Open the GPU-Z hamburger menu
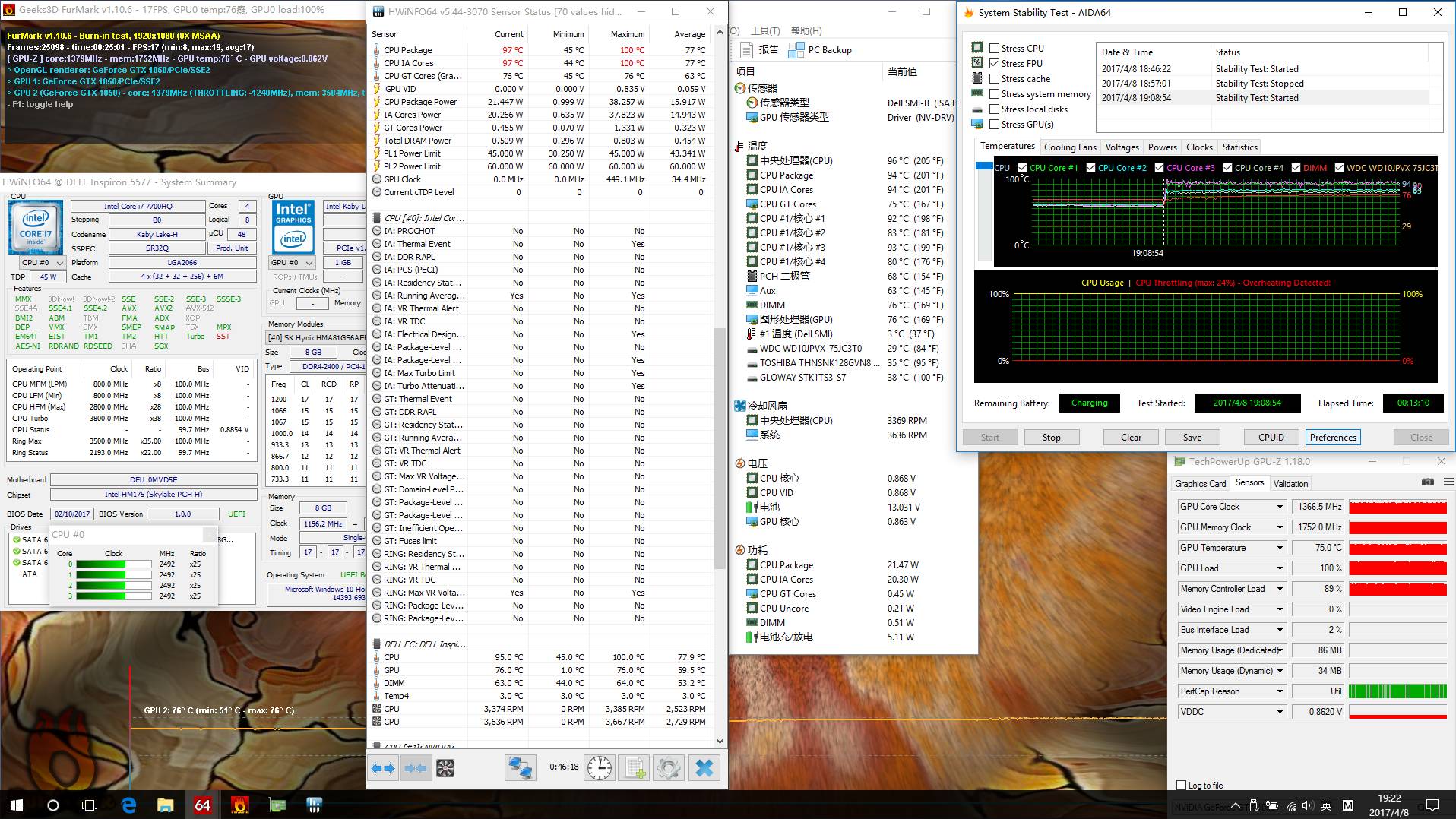Image resolution: width=1456 pixels, height=819 pixels. click(x=1448, y=482)
